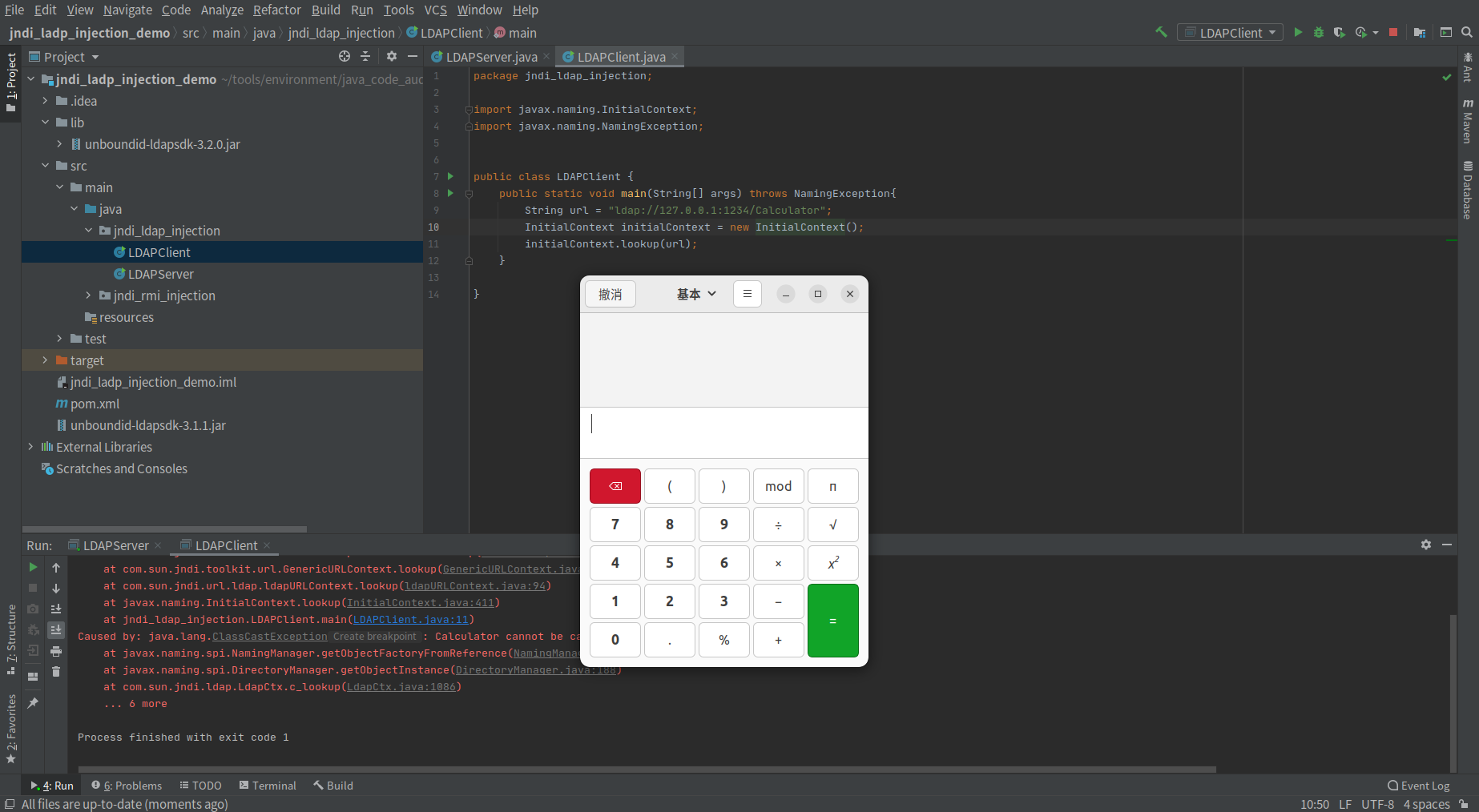1479x812 pixels.
Task: Open the profiler options dropdown arrow
Action: 1376,33
